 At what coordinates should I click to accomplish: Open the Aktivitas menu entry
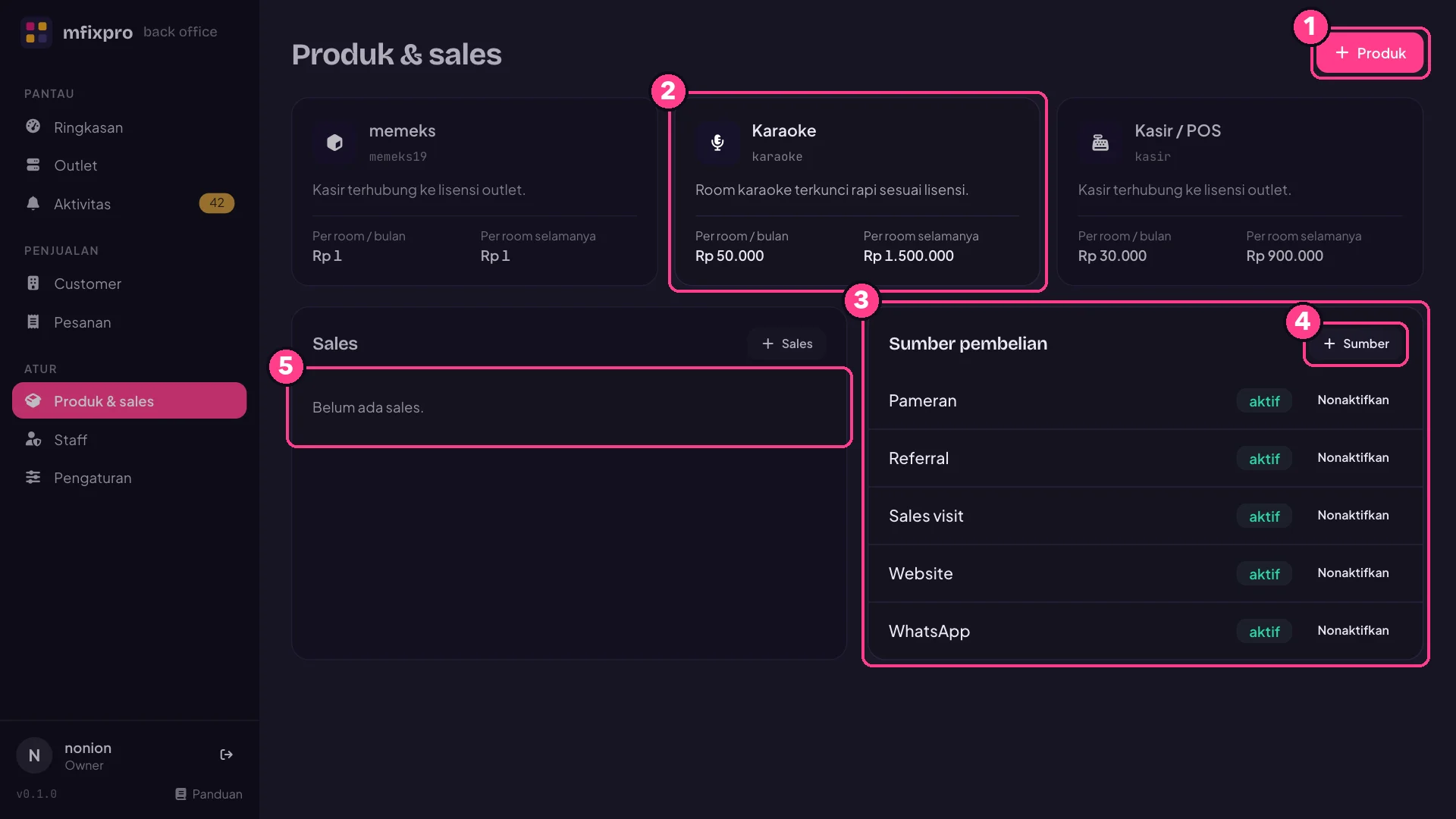pos(129,204)
